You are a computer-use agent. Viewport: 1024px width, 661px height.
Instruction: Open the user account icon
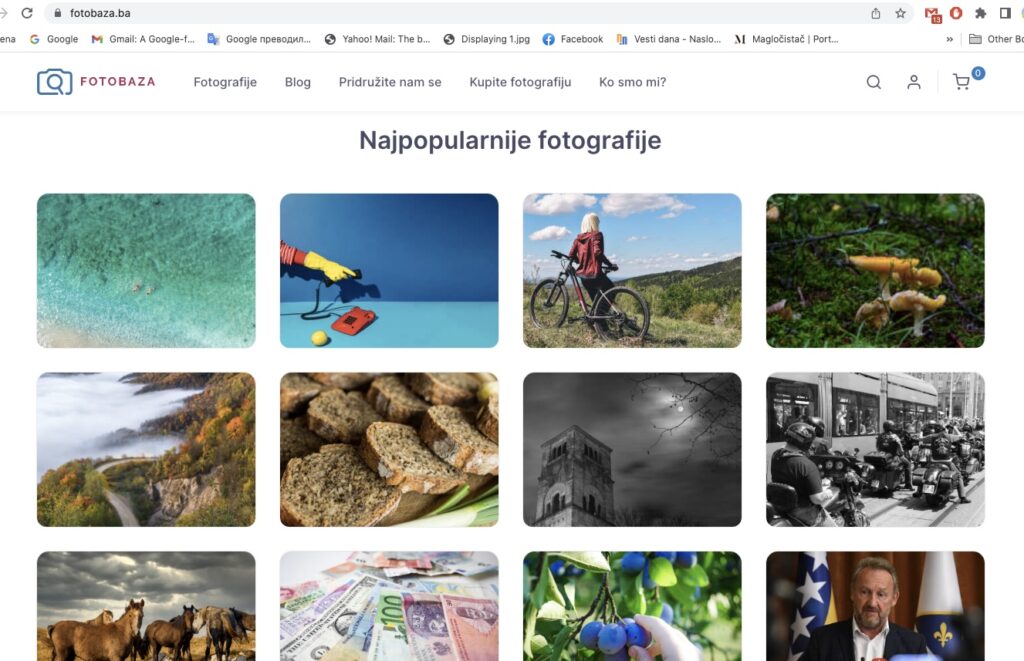[x=914, y=82]
